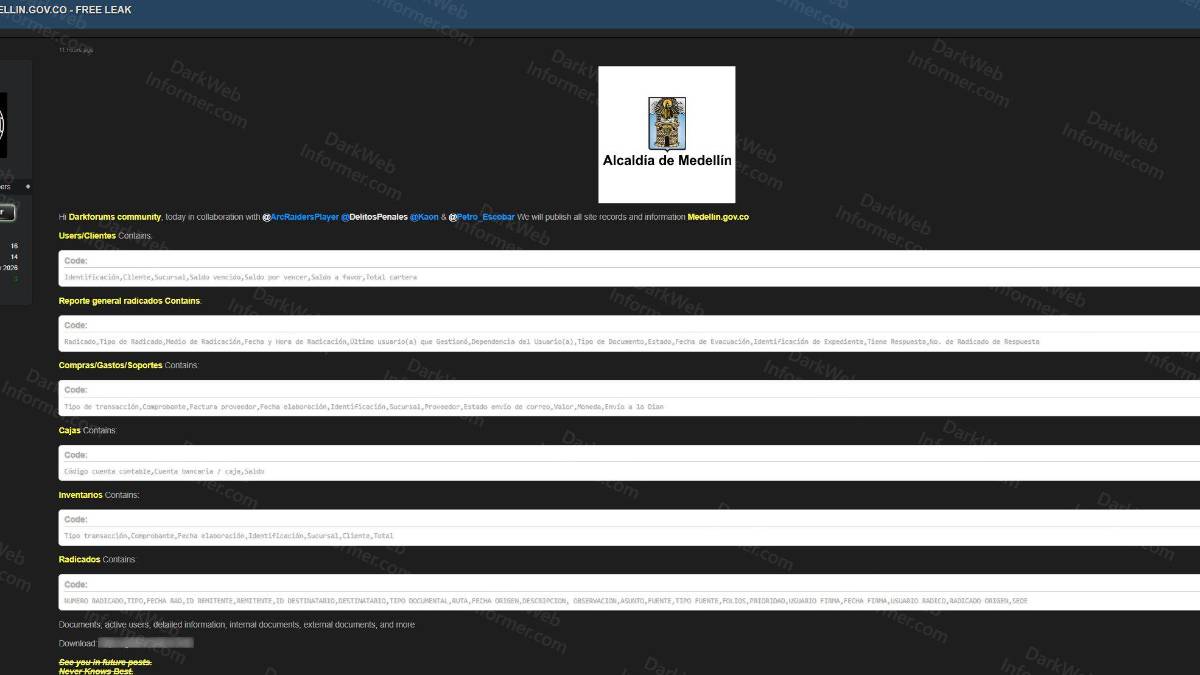Click the poster's avatar in left sidebar
Screen dimensions: 1200x675
pos(3,125)
